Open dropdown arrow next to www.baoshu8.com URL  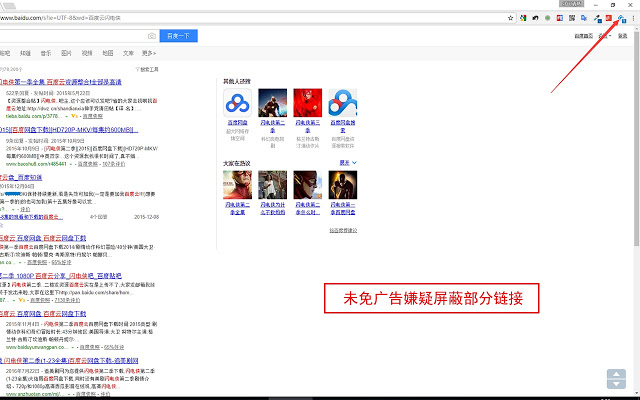coord(71,164)
